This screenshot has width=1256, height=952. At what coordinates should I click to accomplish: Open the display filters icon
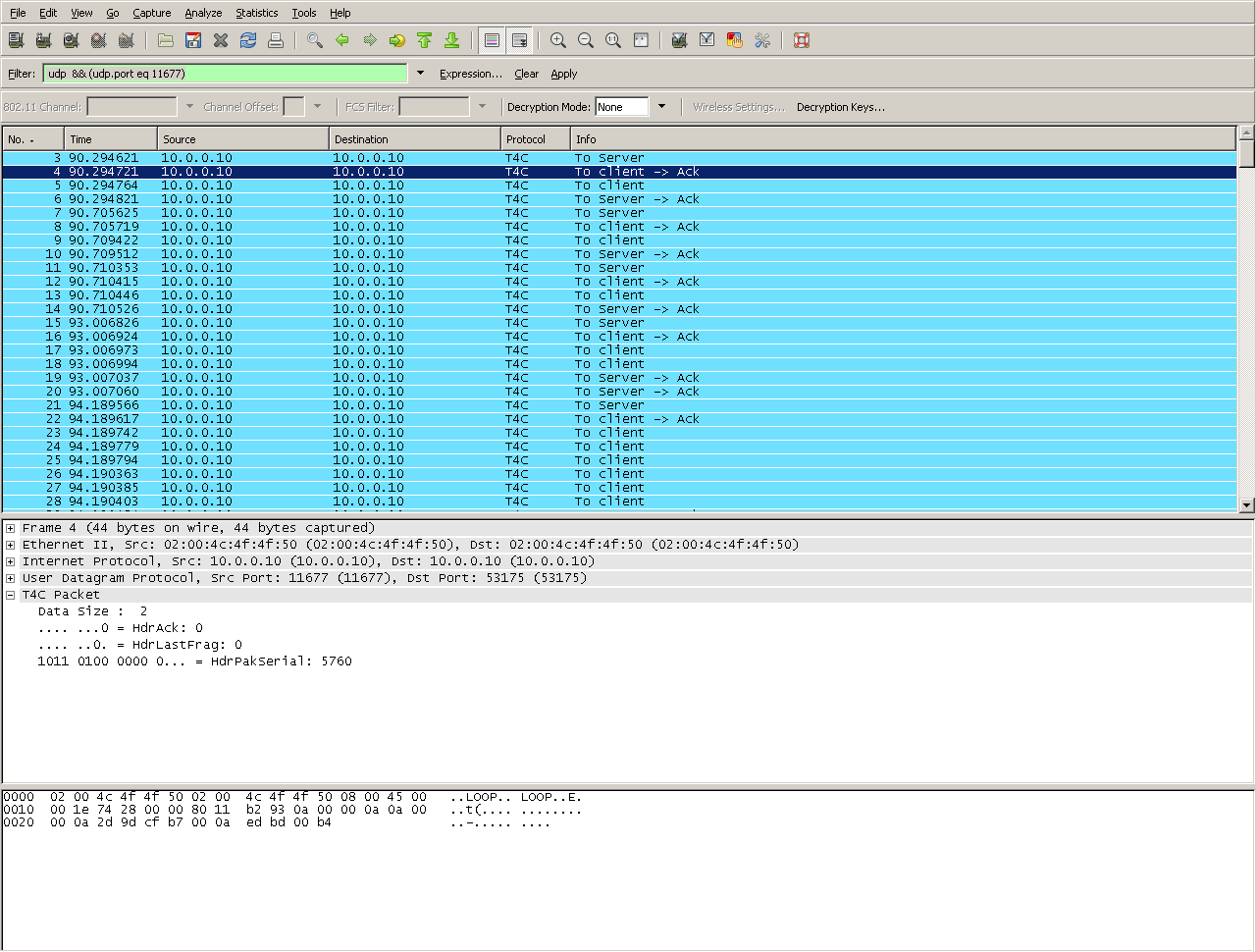[706, 40]
